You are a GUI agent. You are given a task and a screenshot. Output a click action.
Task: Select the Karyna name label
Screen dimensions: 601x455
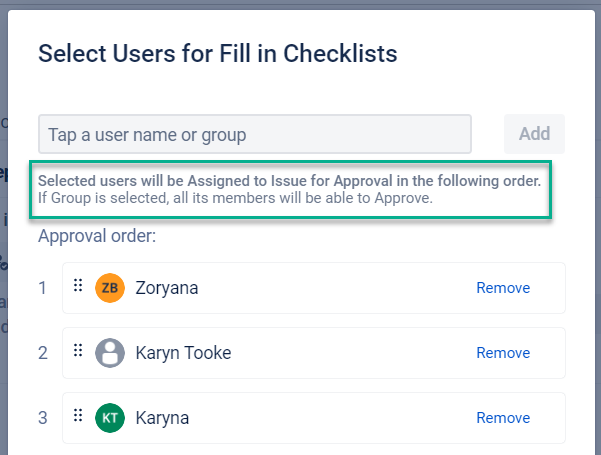pyautogui.click(x=162, y=418)
